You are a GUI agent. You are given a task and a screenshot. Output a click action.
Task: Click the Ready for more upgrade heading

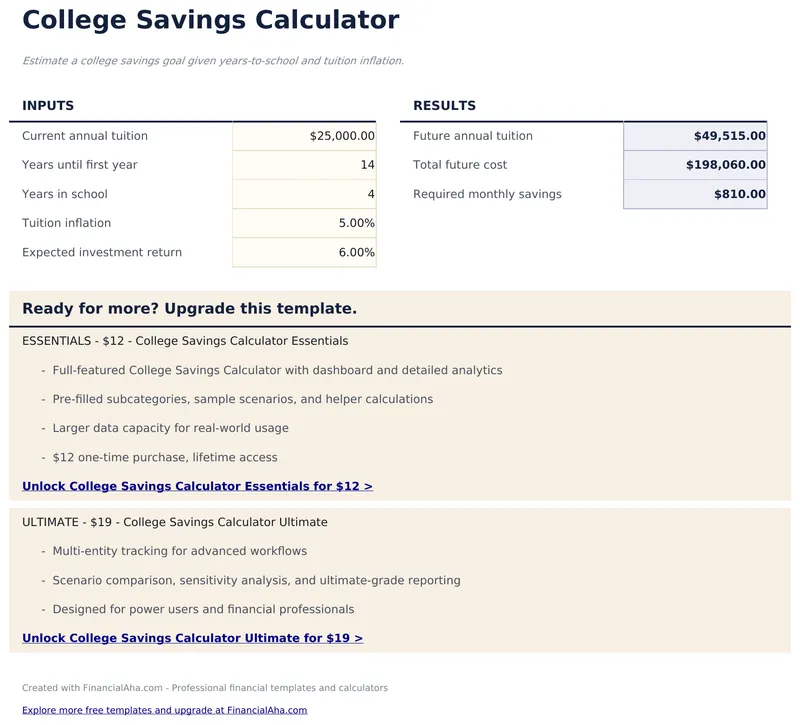(189, 309)
